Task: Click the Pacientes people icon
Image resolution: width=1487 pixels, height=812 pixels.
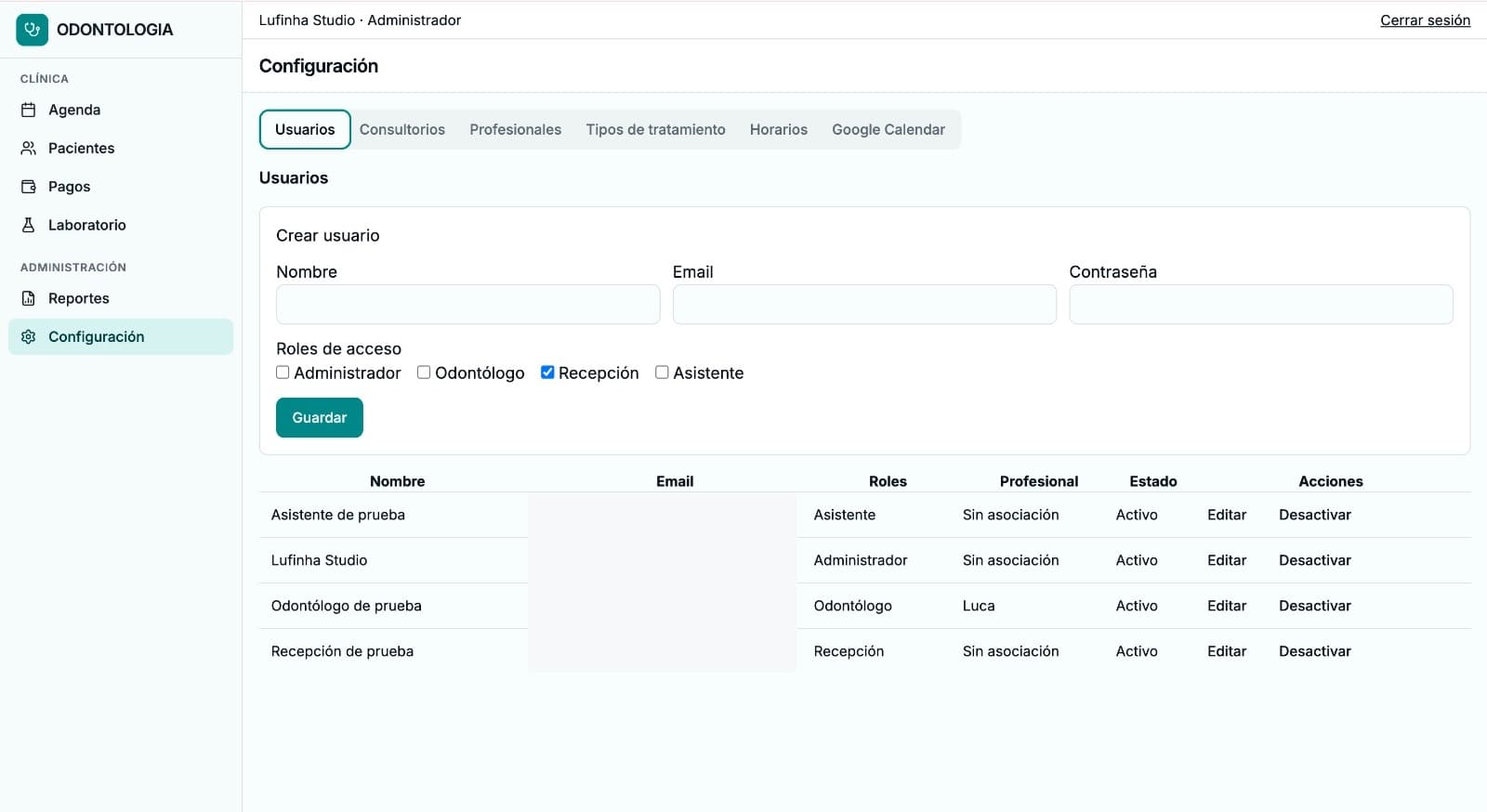Action: pos(29,148)
